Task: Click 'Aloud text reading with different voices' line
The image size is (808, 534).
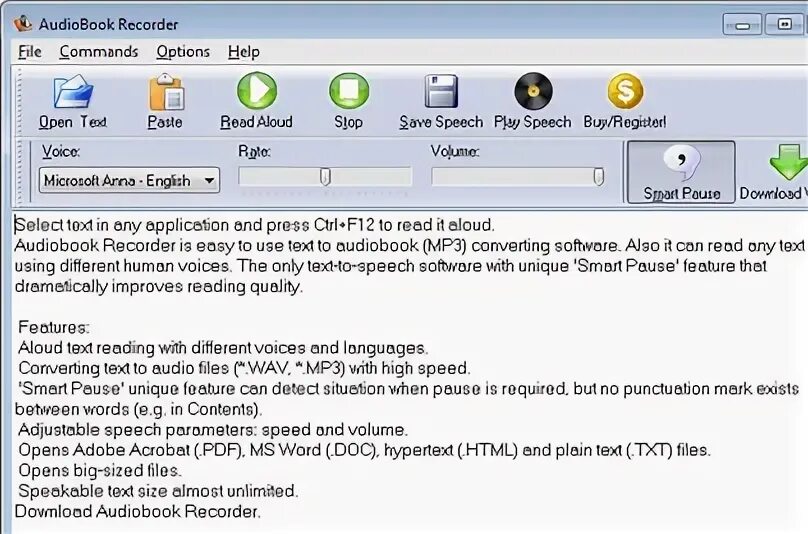Action: click(x=223, y=348)
